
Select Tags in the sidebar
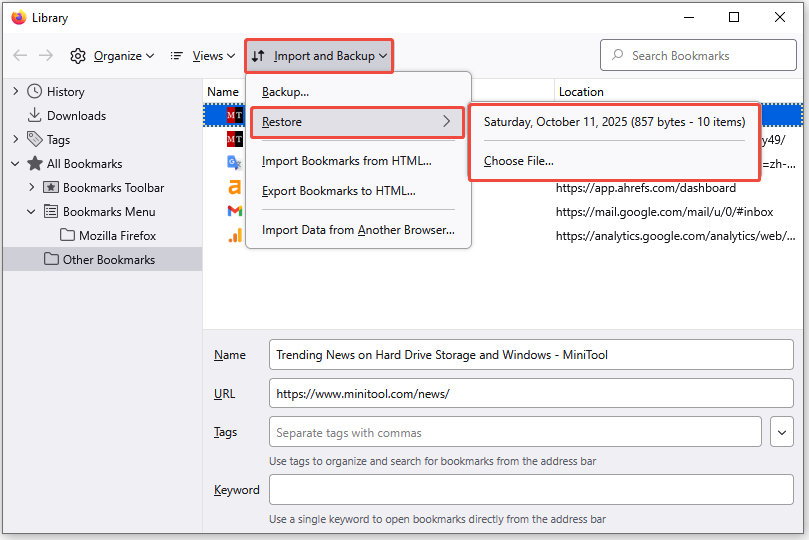(x=58, y=140)
